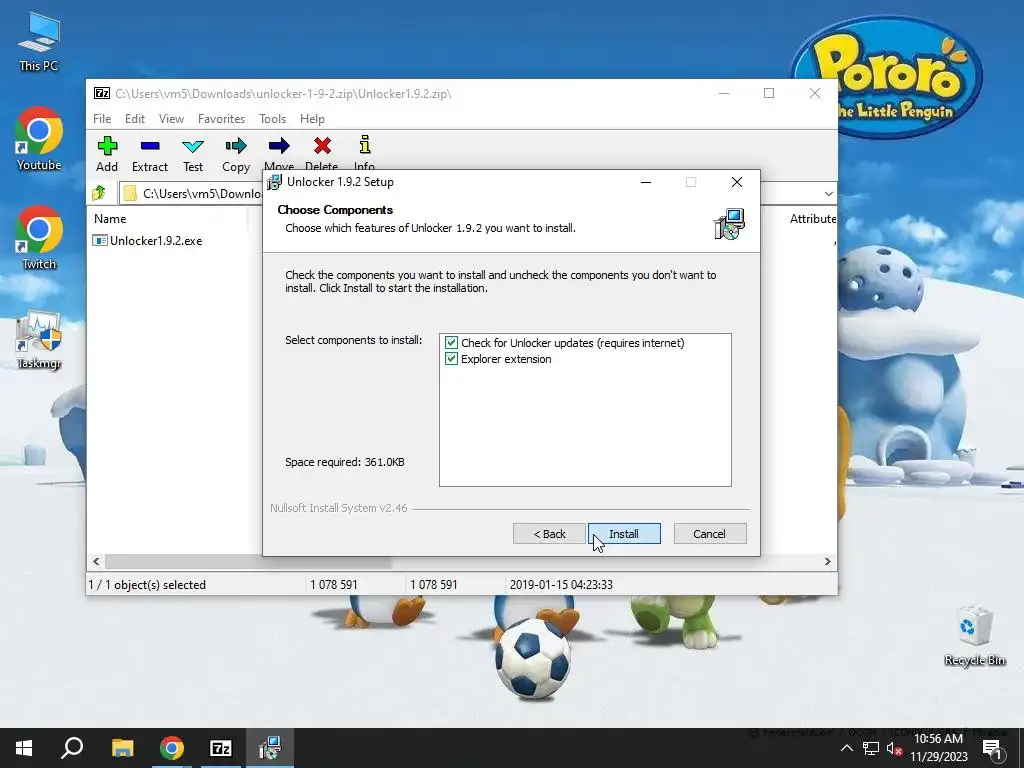1024x768 pixels.
Task: Maximize the 7-Zip window
Action: click(x=769, y=93)
